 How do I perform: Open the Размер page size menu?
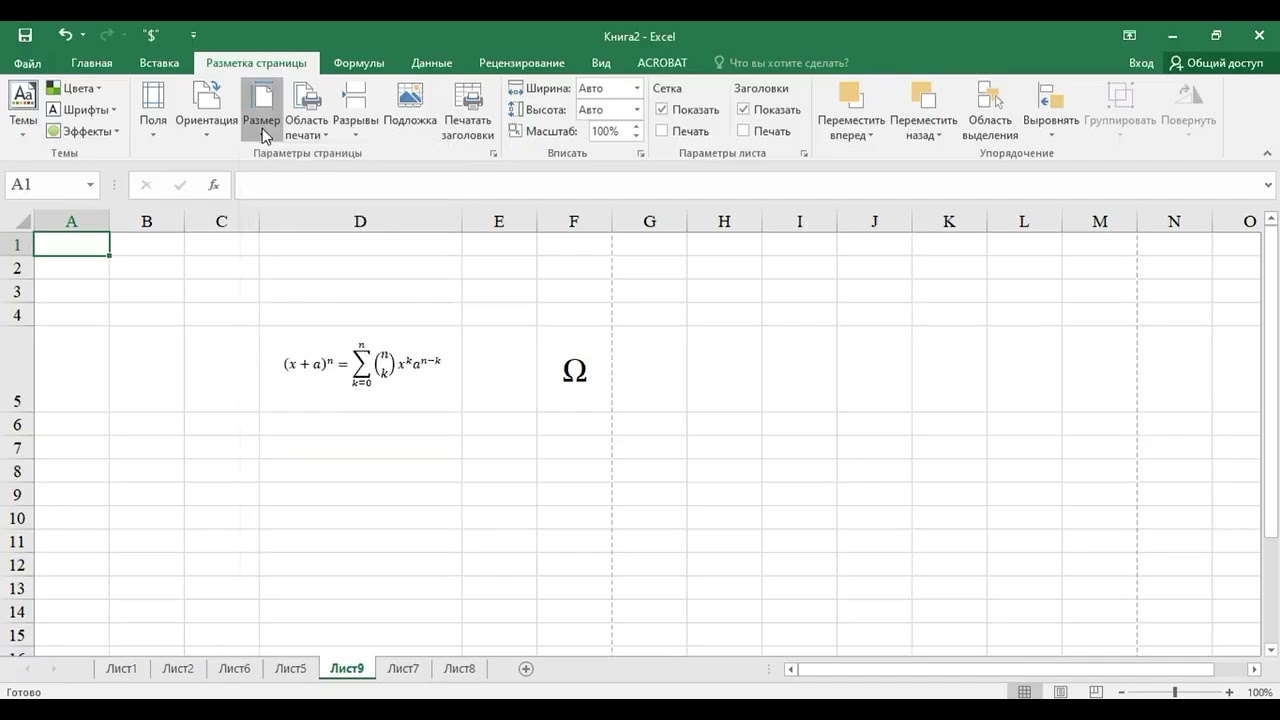point(262,110)
